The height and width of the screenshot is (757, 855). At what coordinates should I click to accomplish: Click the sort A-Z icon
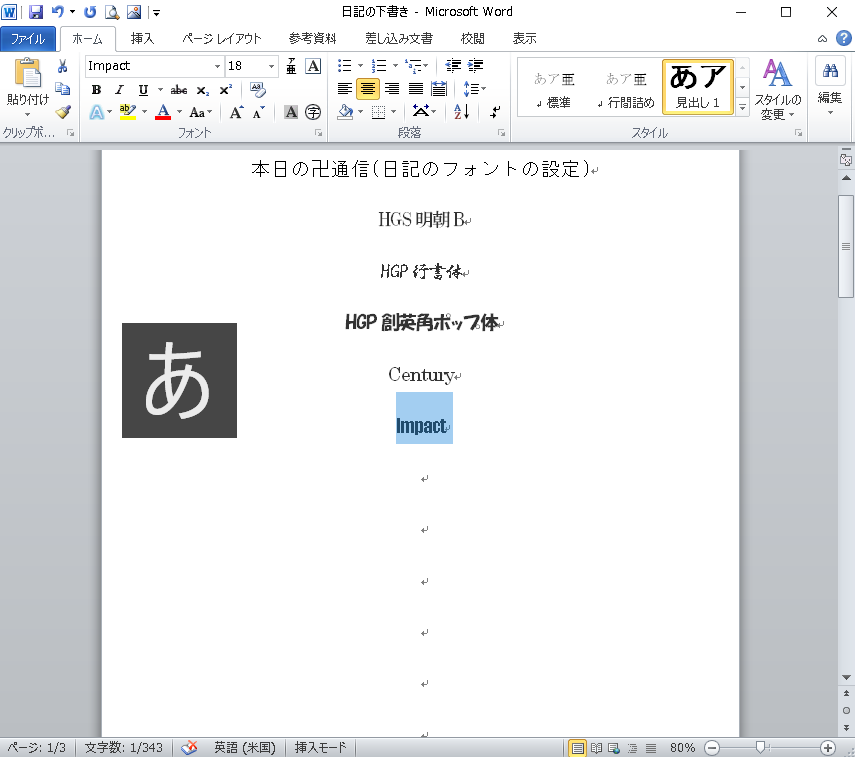(461, 112)
